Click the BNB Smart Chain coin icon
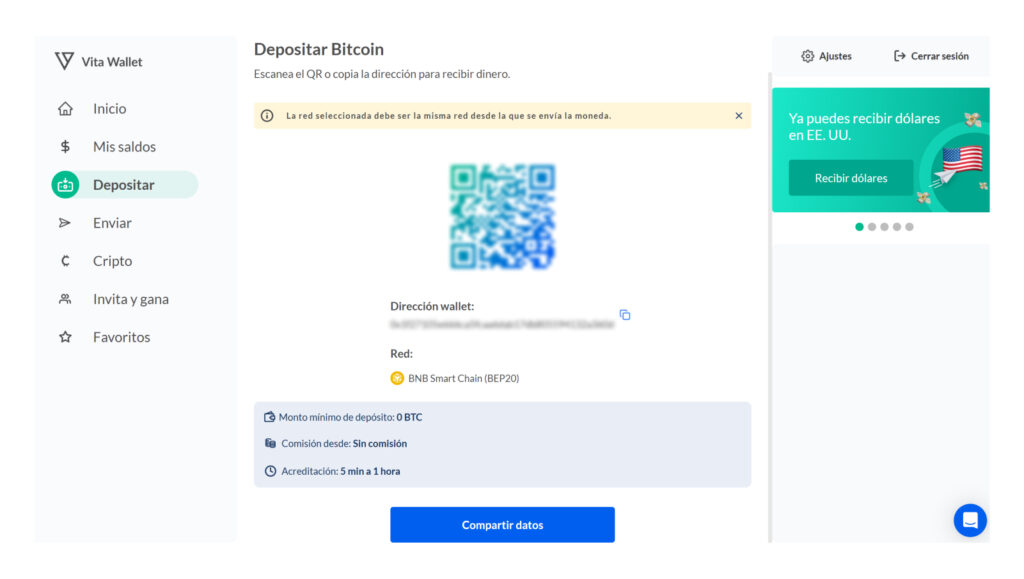This screenshot has width=1024, height=579. (397, 379)
